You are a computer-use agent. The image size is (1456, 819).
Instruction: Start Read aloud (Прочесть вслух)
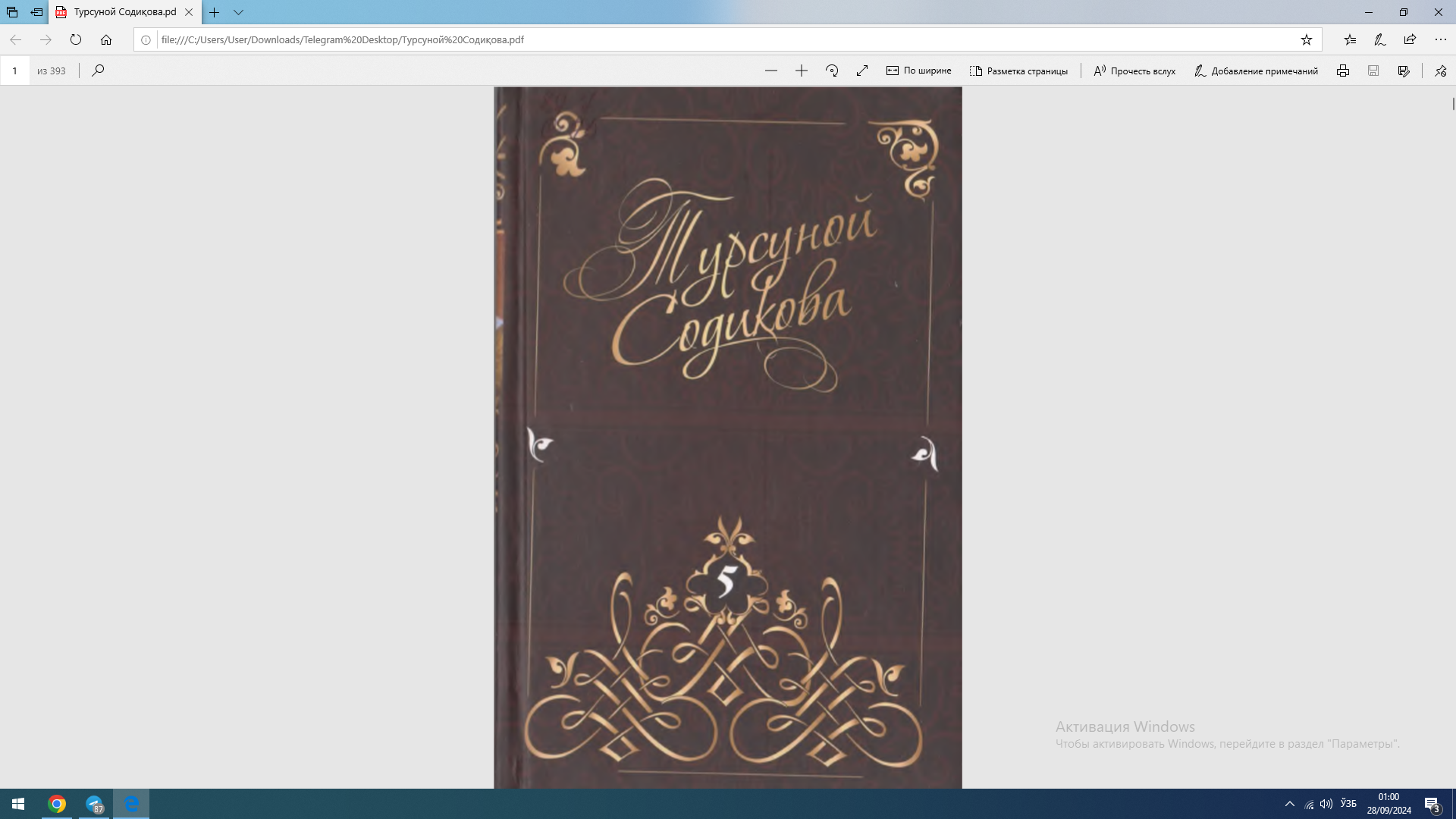point(1134,71)
